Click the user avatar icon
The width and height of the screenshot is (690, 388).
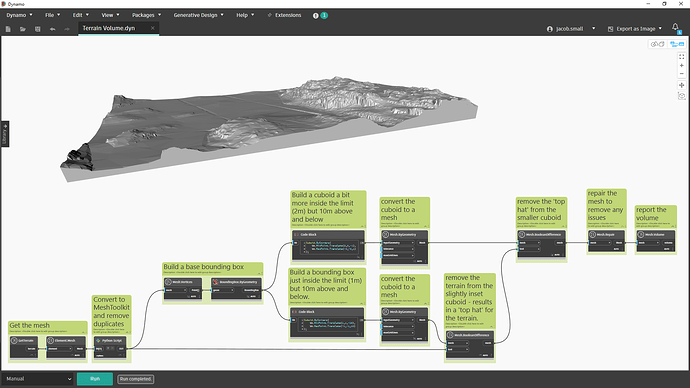pos(550,29)
